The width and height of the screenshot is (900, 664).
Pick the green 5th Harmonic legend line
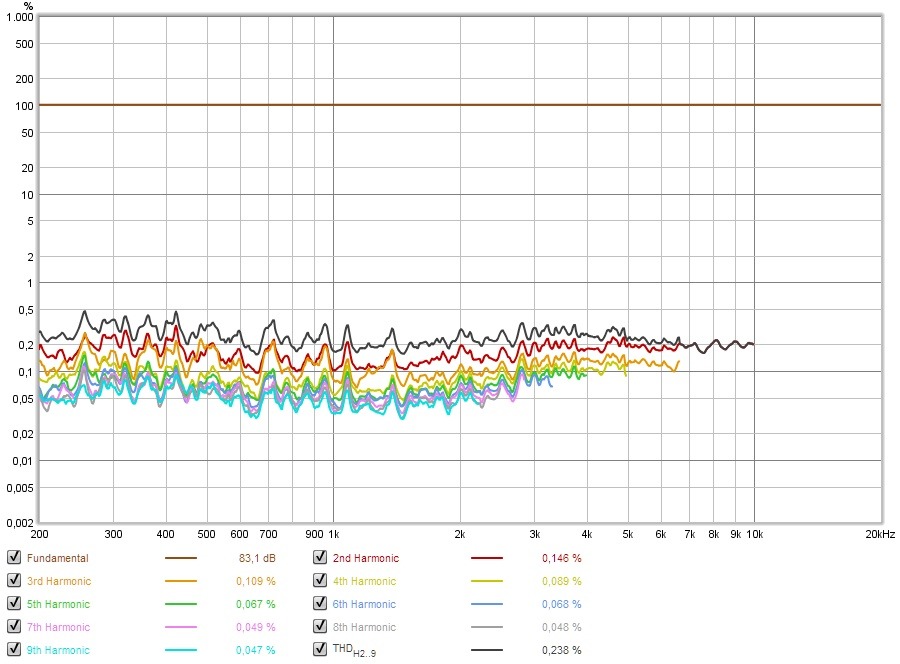[180, 605]
